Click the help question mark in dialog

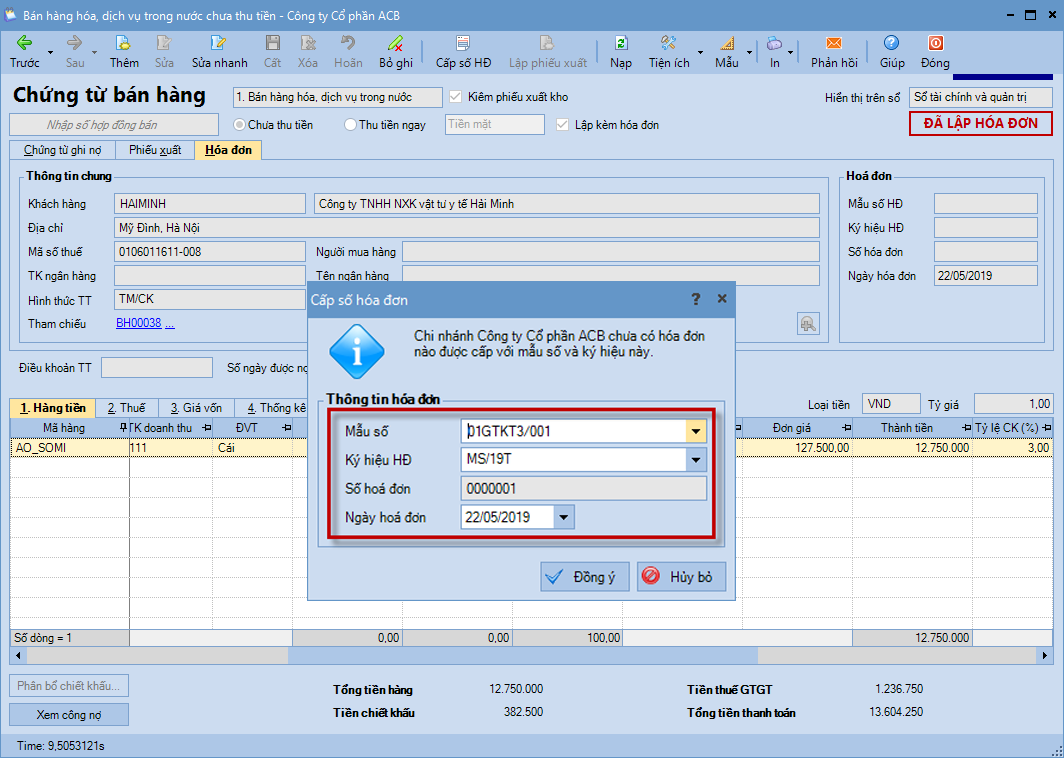pyautogui.click(x=696, y=299)
